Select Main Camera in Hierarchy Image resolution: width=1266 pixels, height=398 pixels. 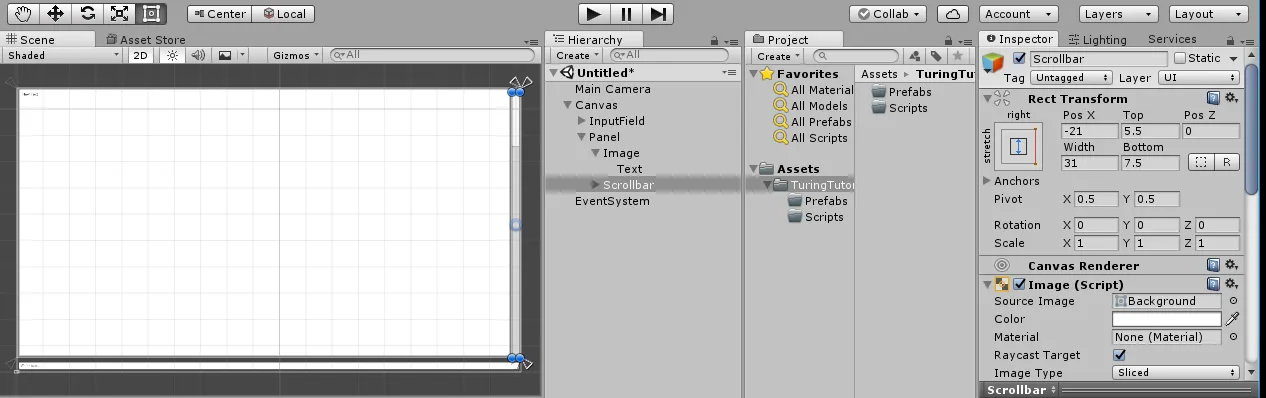click(x=612, y=89)
